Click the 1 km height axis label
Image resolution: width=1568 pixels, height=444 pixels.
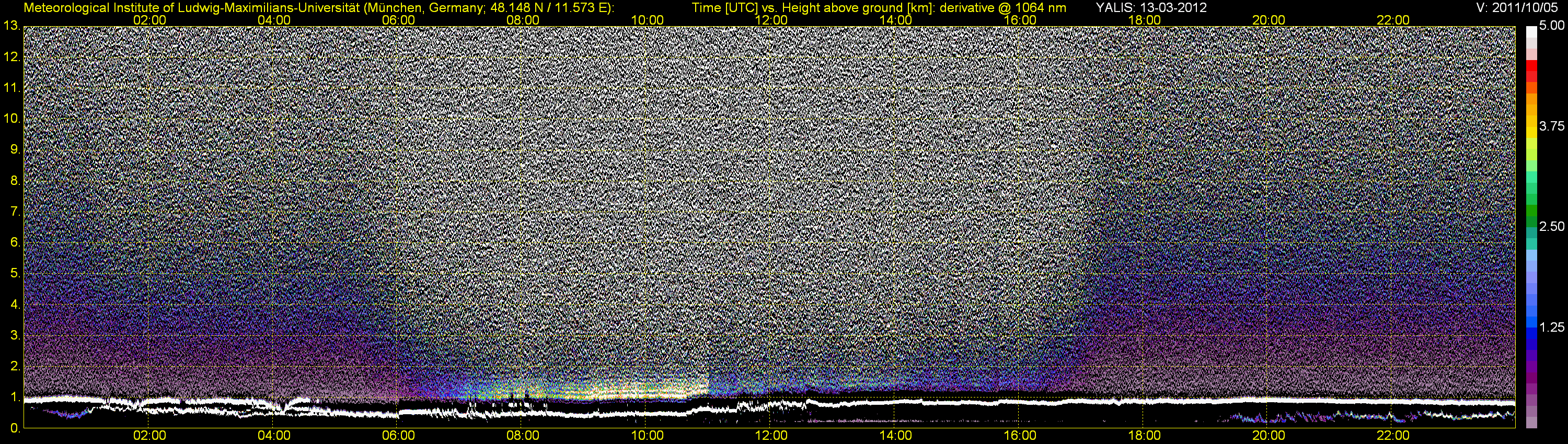15,398
